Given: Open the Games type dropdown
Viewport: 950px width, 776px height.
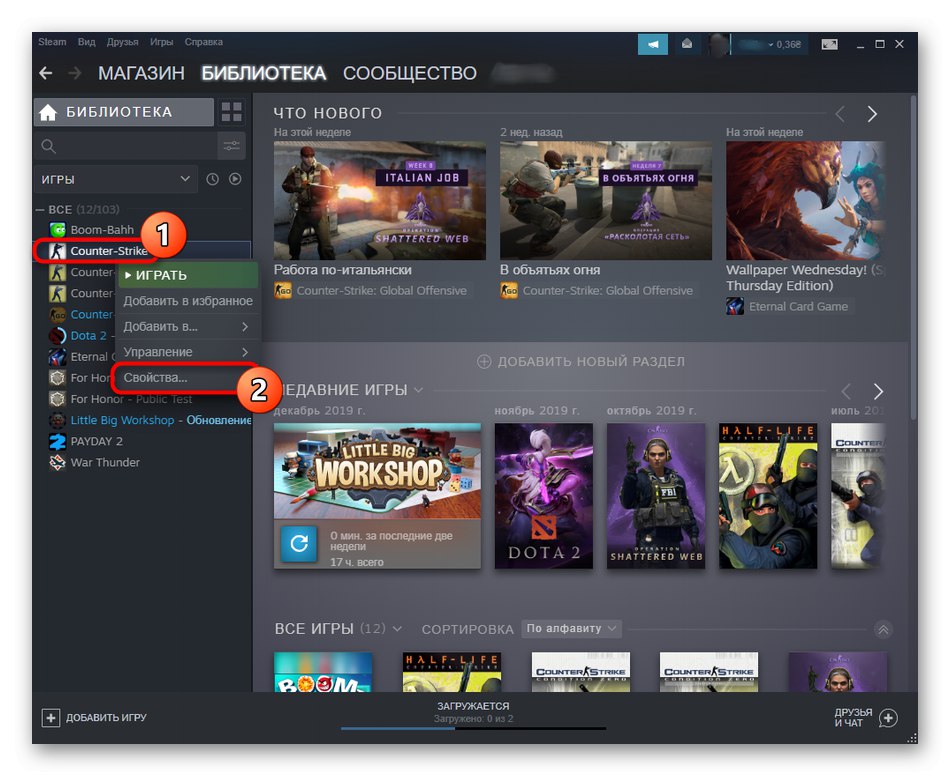Looking at the screenshot, I should (116, 179).
